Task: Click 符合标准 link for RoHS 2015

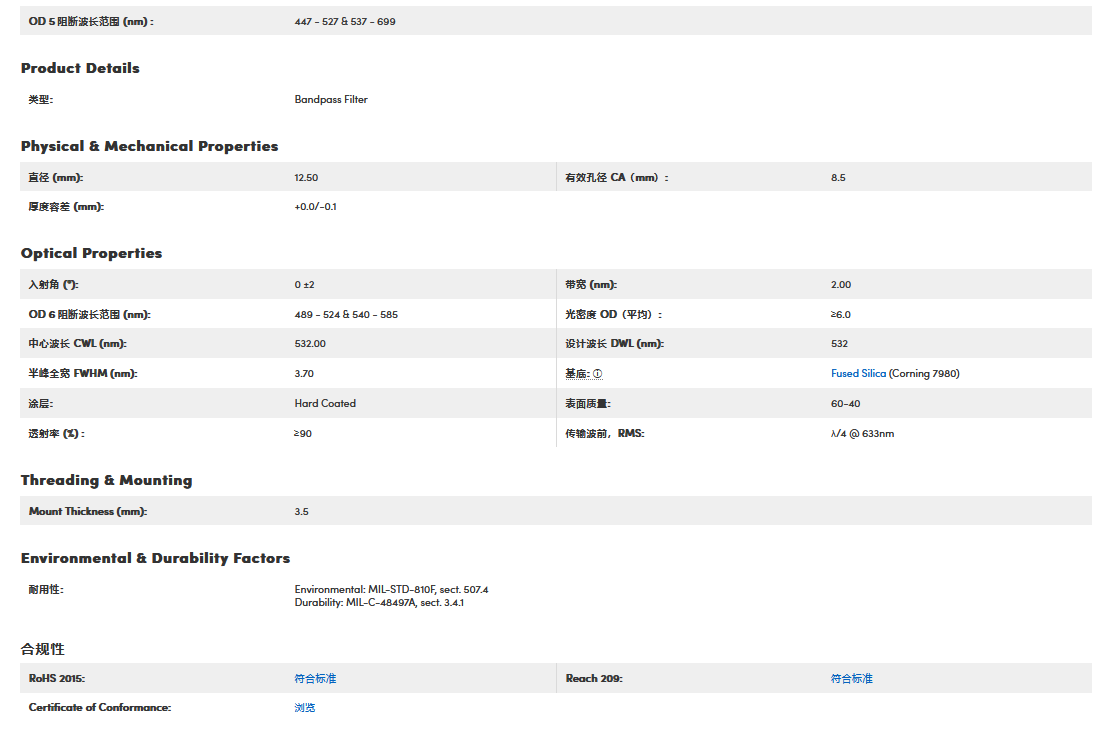Action: pyautogui.click(x=315, y=678)
